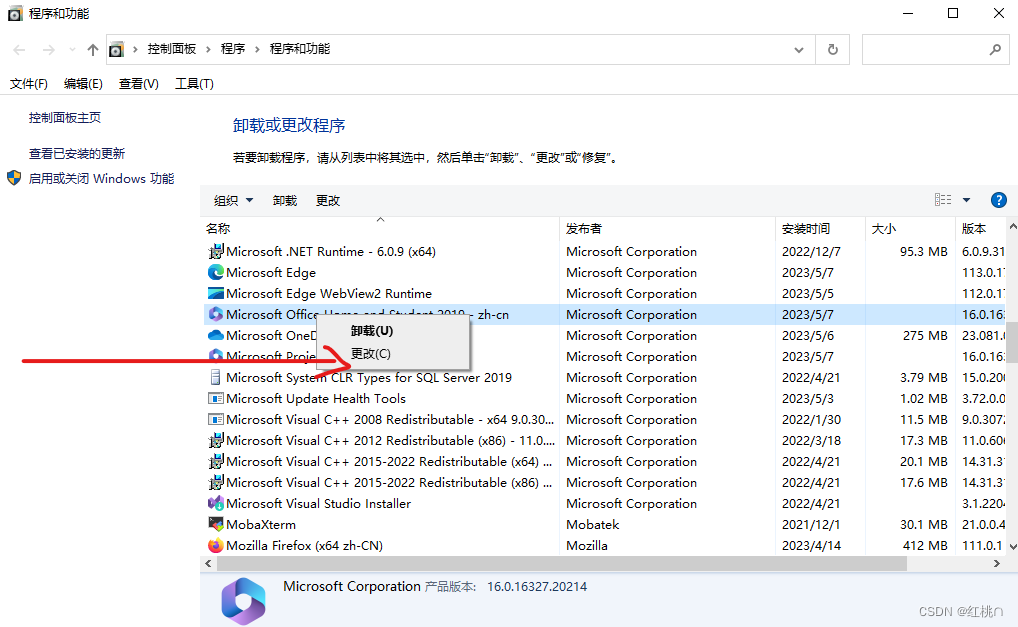Choose 更改(C) in context menu
Viewport: 1018px width, 627px height.
point(371,354)
